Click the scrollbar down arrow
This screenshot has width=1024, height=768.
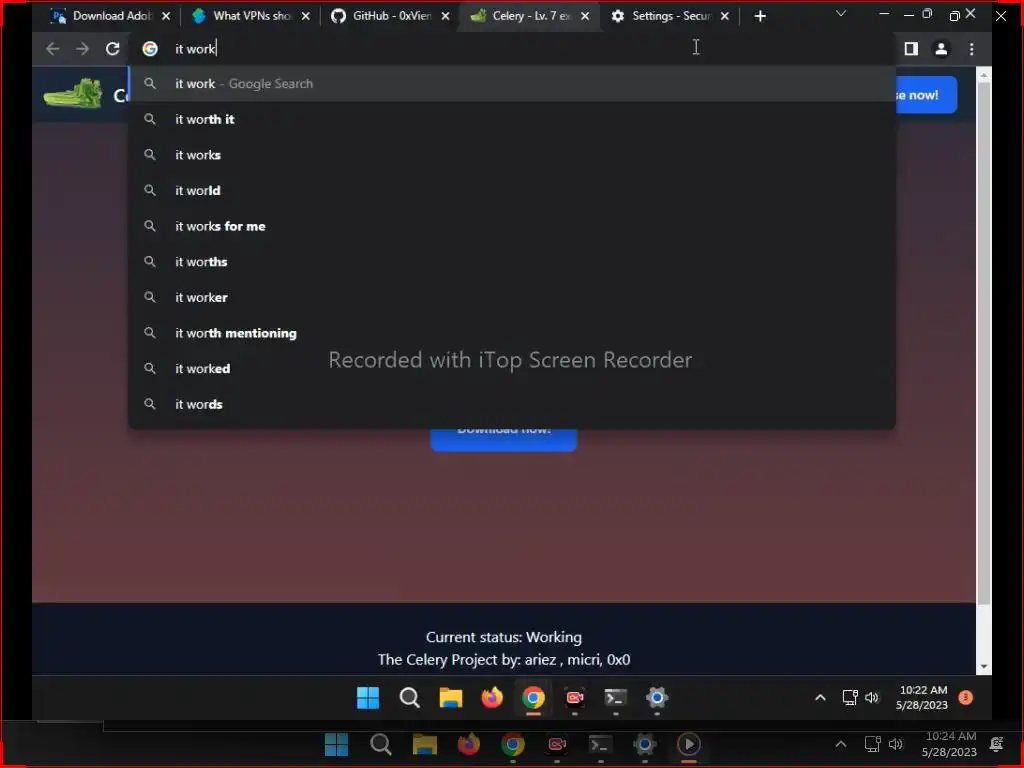pyautogui.click(x=984, y=667)
